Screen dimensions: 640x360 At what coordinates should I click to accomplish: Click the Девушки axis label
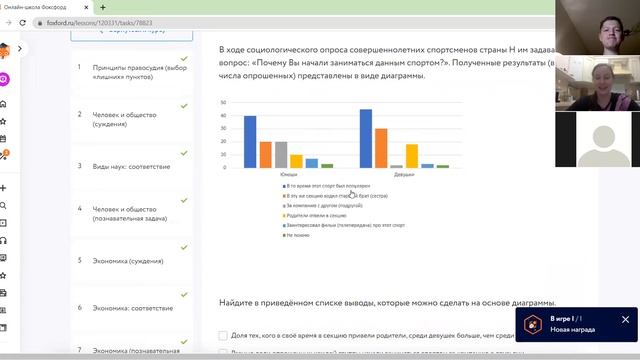coord(404,174)
